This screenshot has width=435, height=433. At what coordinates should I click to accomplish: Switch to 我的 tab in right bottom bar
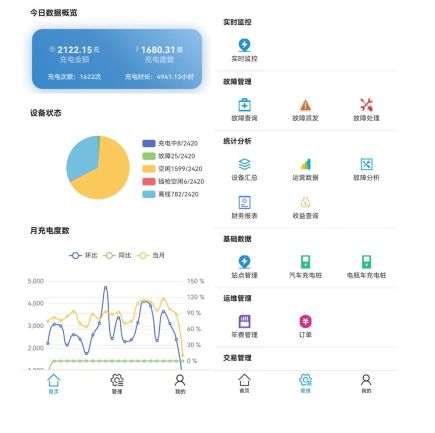click(x=366, y=383)
